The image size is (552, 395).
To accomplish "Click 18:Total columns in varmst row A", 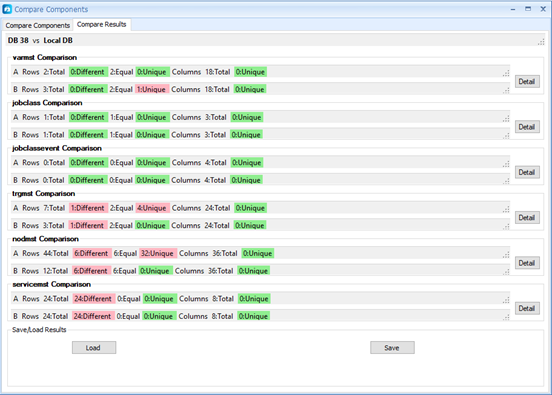I will [218, 72].
